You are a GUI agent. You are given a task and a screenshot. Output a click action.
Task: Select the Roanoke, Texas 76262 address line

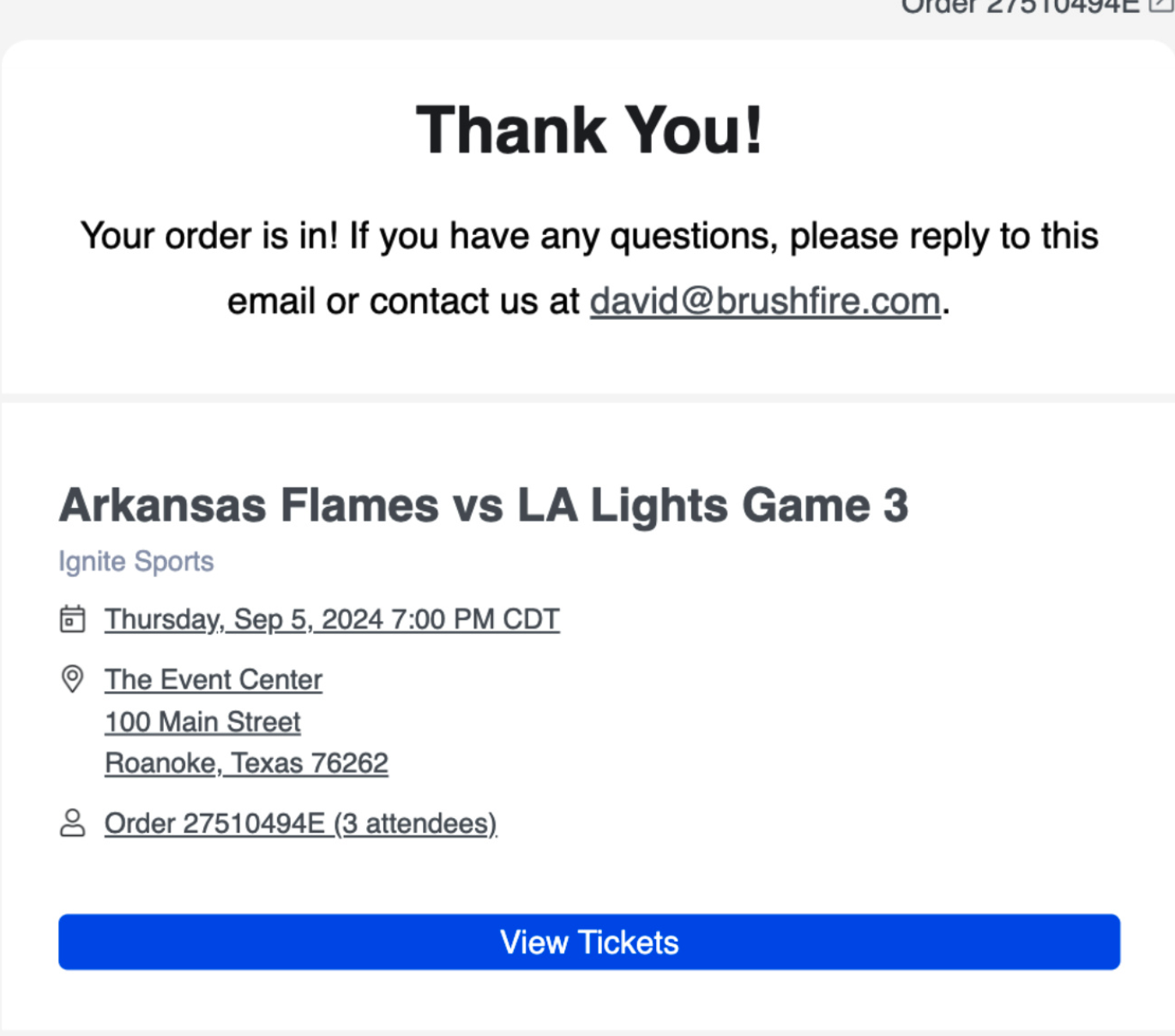[x=246, y=763]
